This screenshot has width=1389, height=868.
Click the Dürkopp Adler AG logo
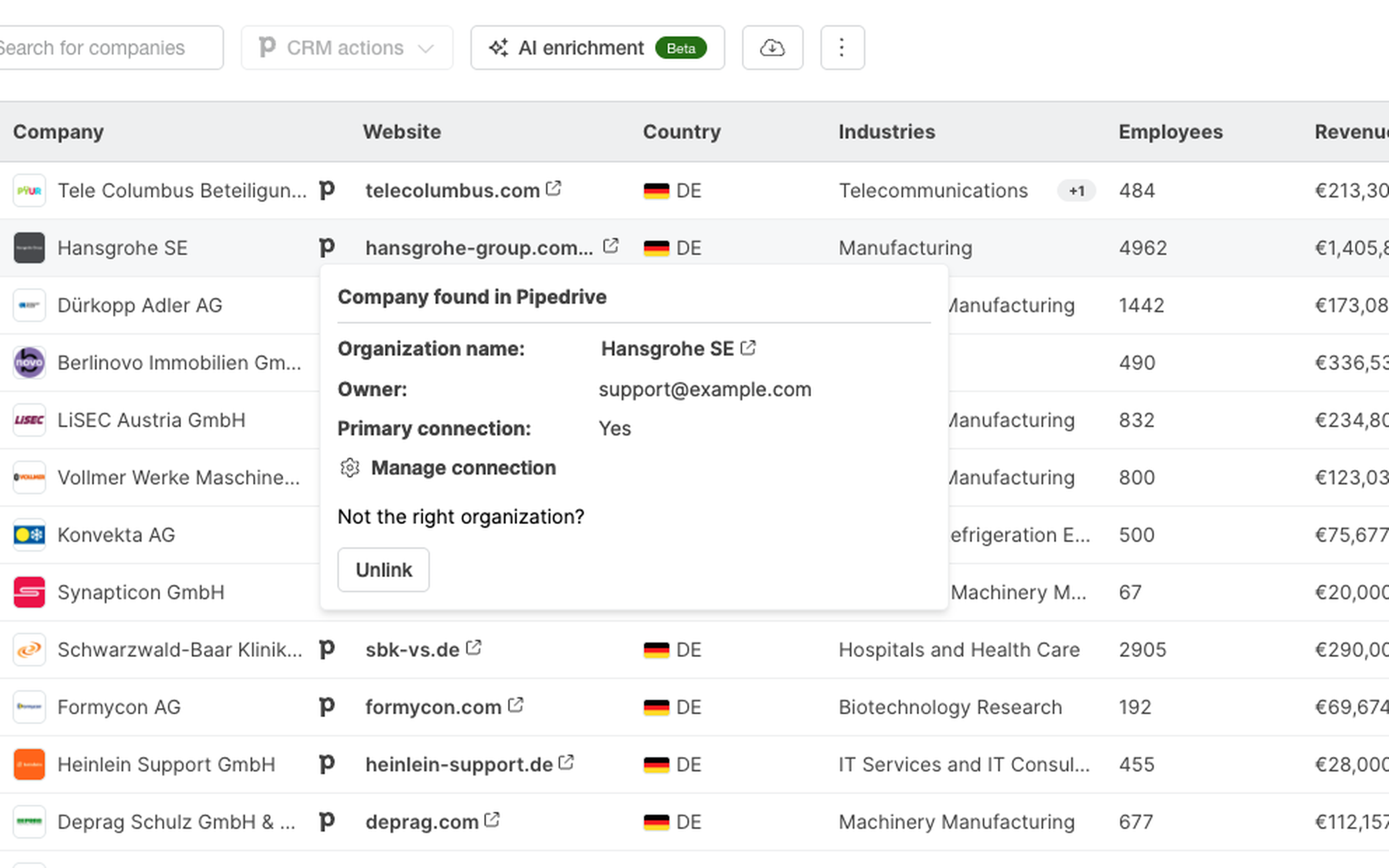tap(29, 305)
